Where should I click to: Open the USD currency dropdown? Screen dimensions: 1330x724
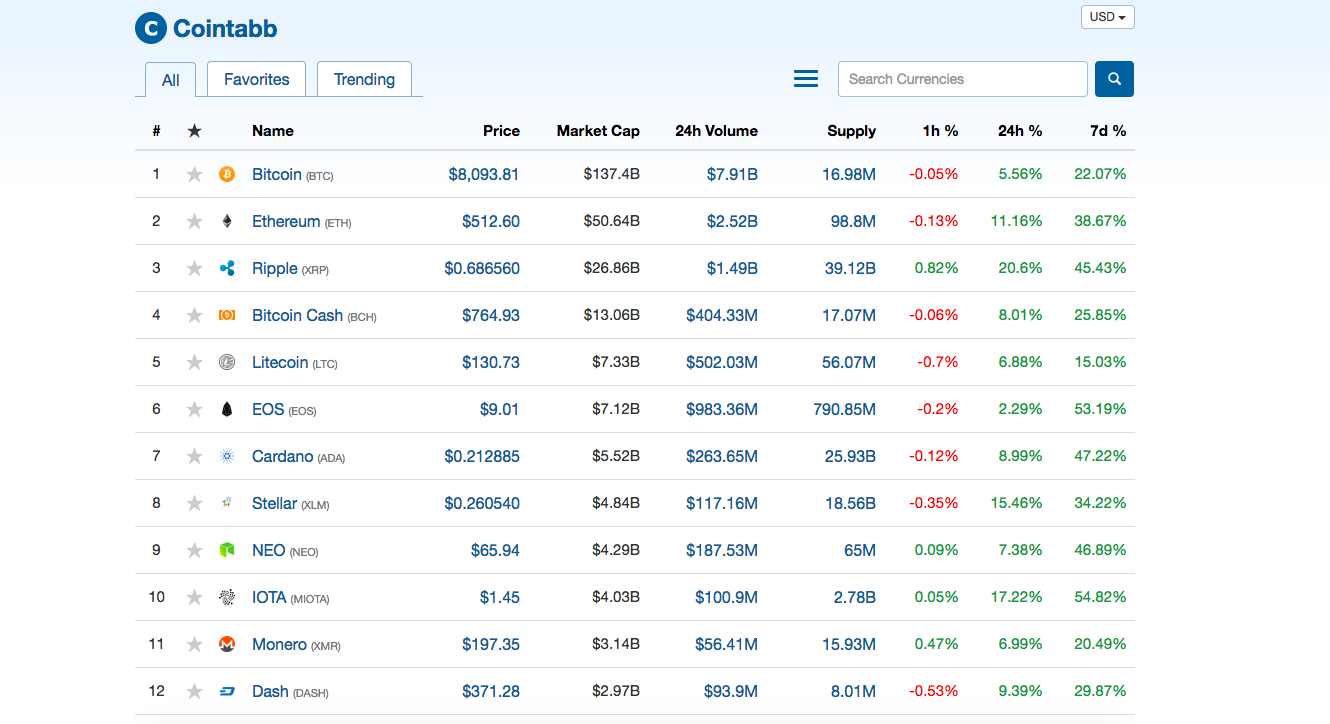coord(1107,17)
